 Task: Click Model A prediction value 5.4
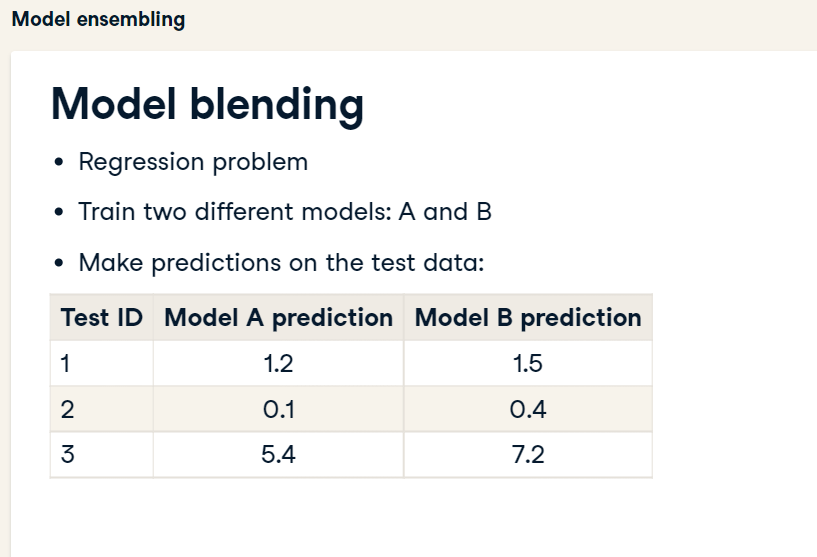[278, 454]
